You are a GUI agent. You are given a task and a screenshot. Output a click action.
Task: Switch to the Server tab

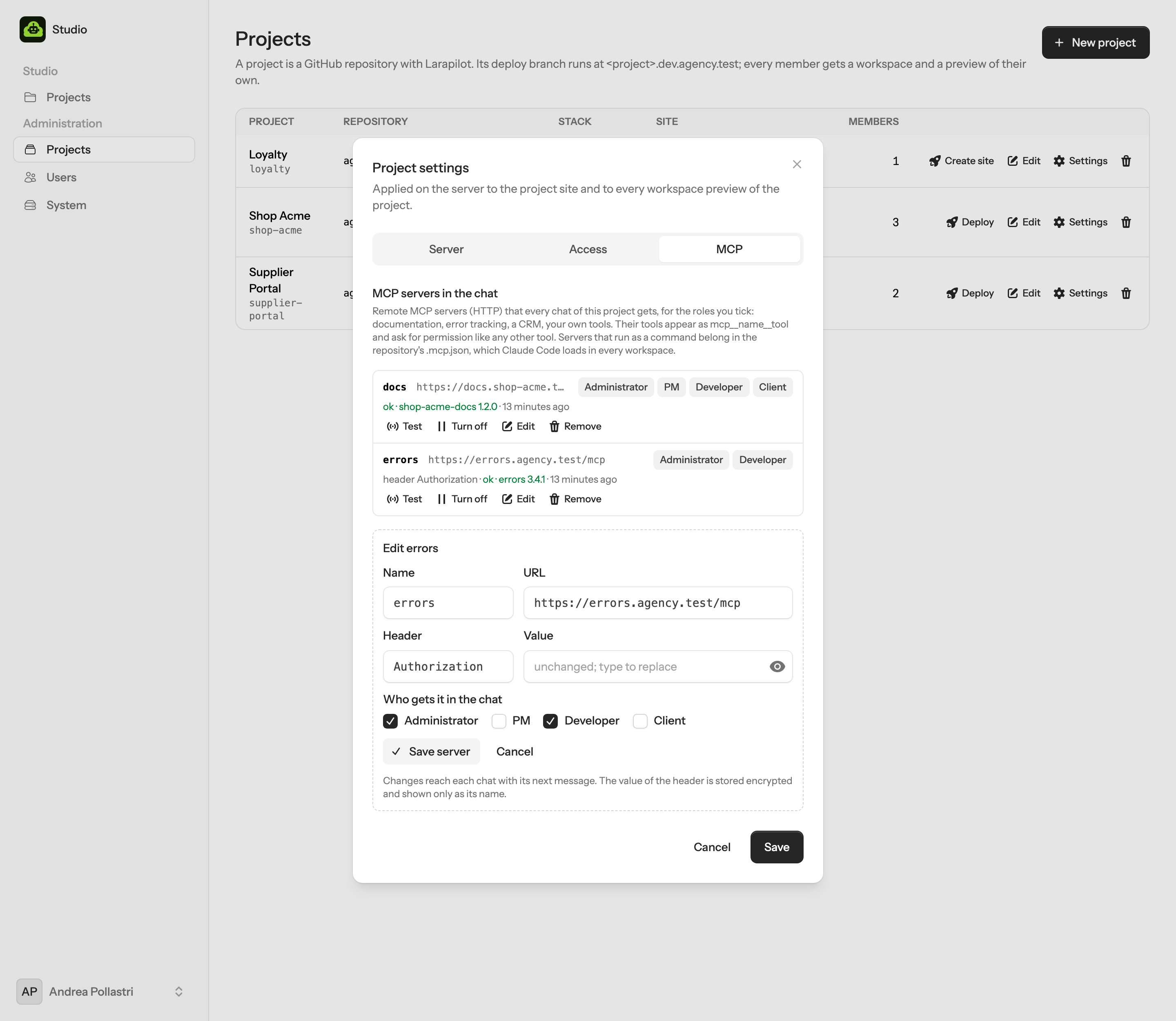(x=446, y=249)
